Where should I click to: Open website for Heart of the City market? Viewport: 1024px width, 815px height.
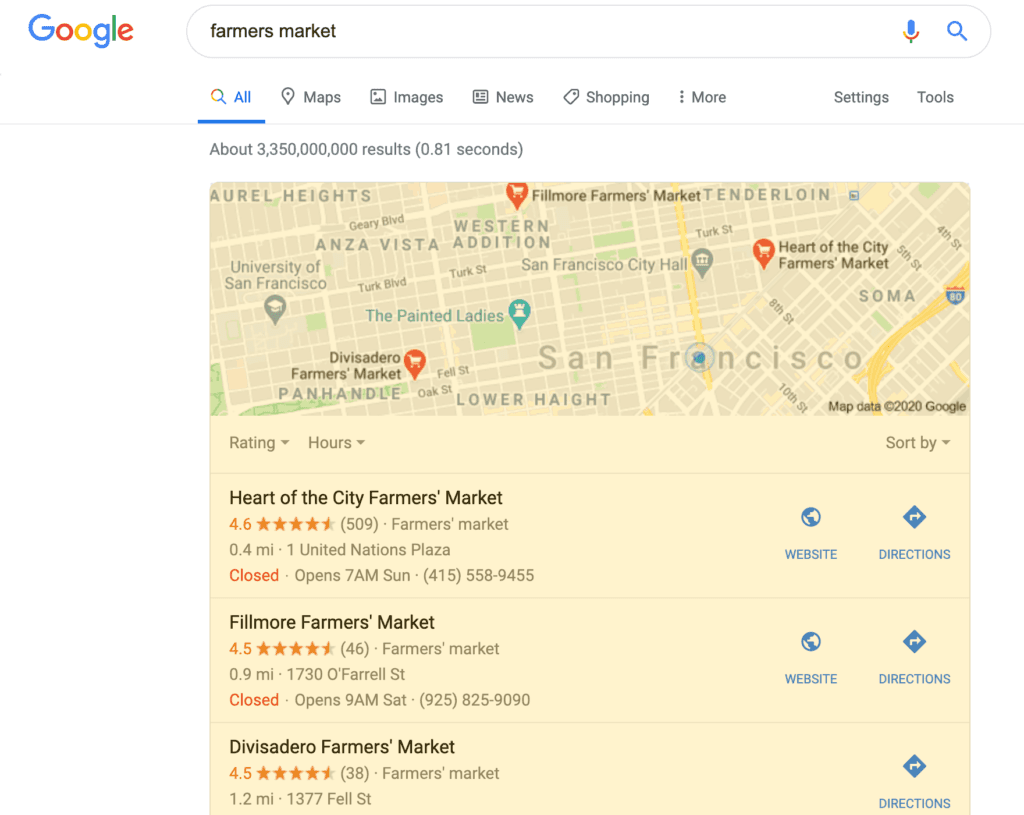[810, 533]
